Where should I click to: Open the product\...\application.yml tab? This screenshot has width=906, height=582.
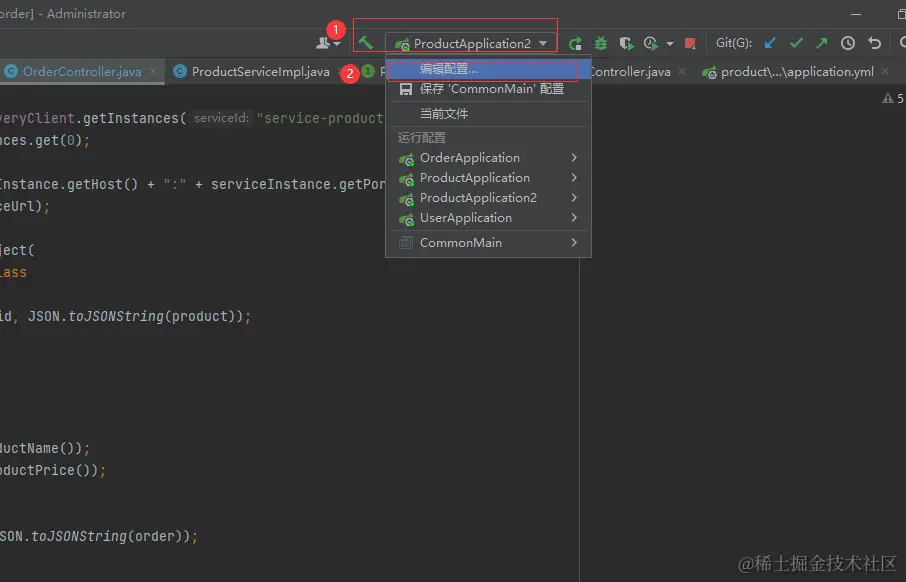[x=796, y=72]
